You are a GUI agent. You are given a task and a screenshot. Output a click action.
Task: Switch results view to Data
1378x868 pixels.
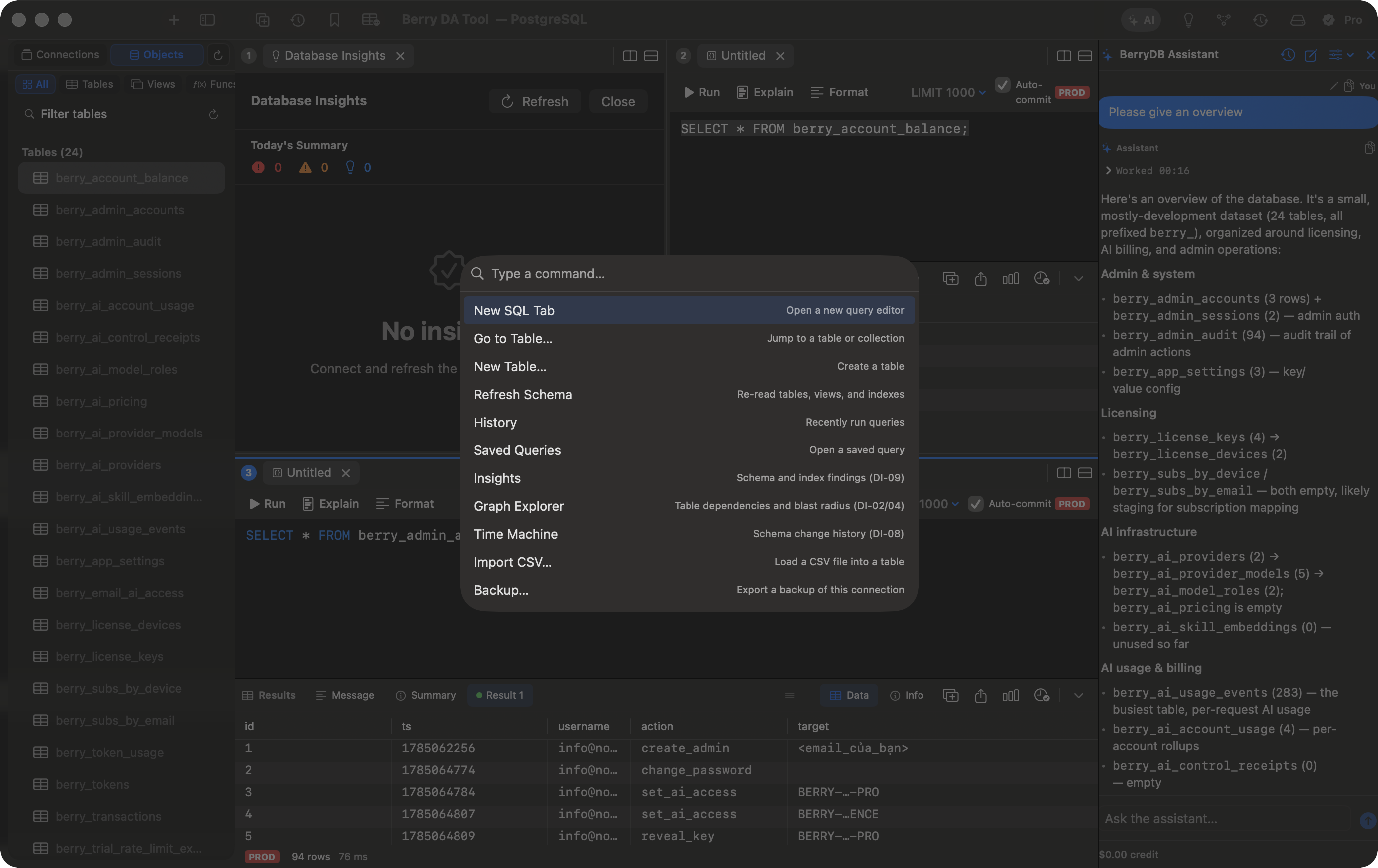pos(849,696)
